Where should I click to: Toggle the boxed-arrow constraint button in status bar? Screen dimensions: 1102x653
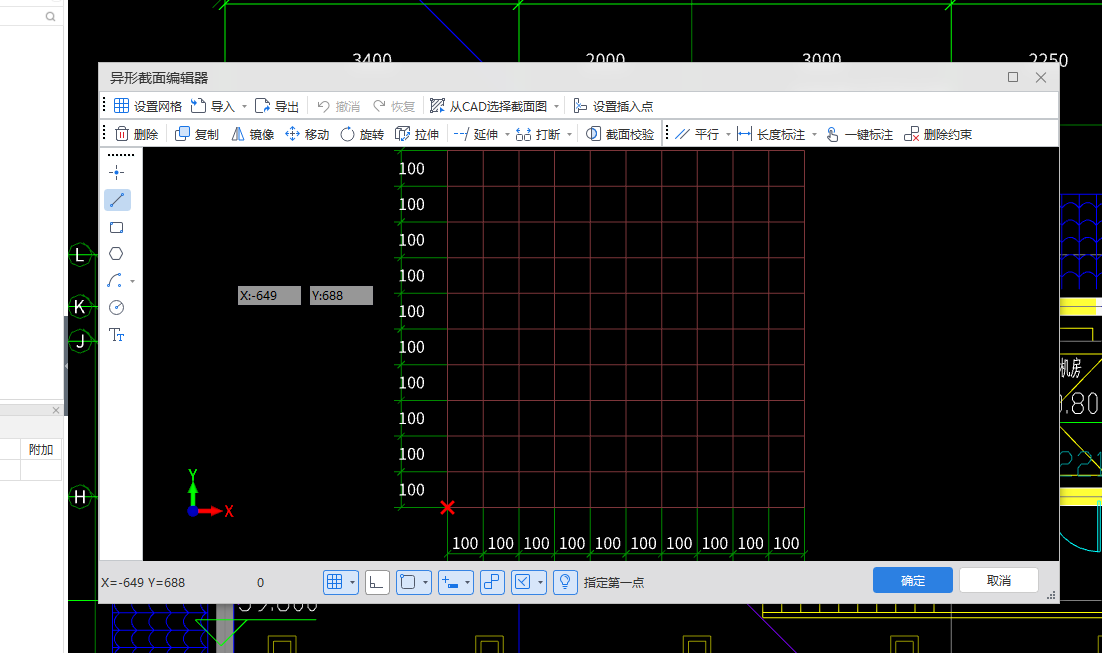[x=522, y=582]
